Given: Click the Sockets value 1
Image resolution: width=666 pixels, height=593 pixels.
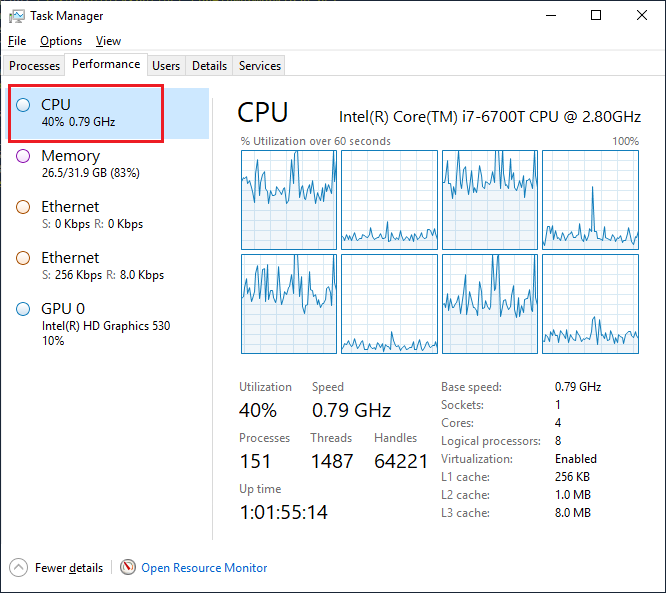Looking at the screenshot, I should click(x=558, y=405).
